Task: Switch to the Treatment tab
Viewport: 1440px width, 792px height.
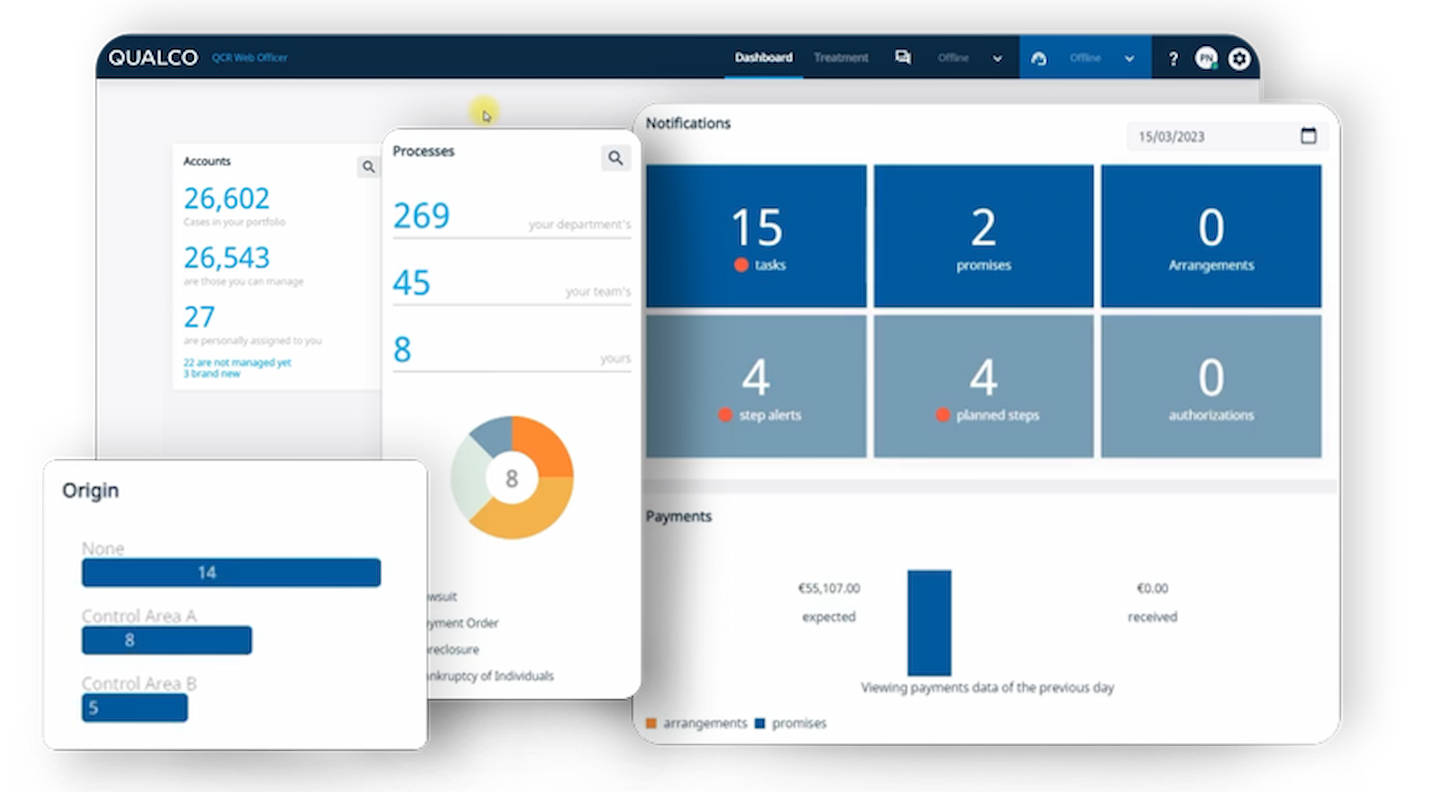Action: (x=841, y=58)
